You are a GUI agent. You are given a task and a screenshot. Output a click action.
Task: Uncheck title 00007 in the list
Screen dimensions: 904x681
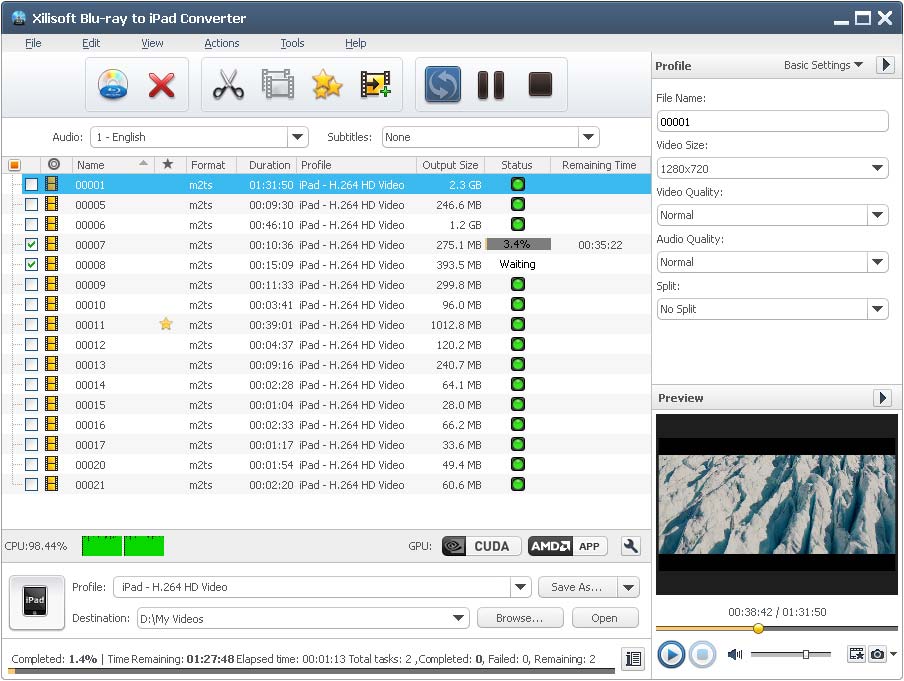(31, 244)
